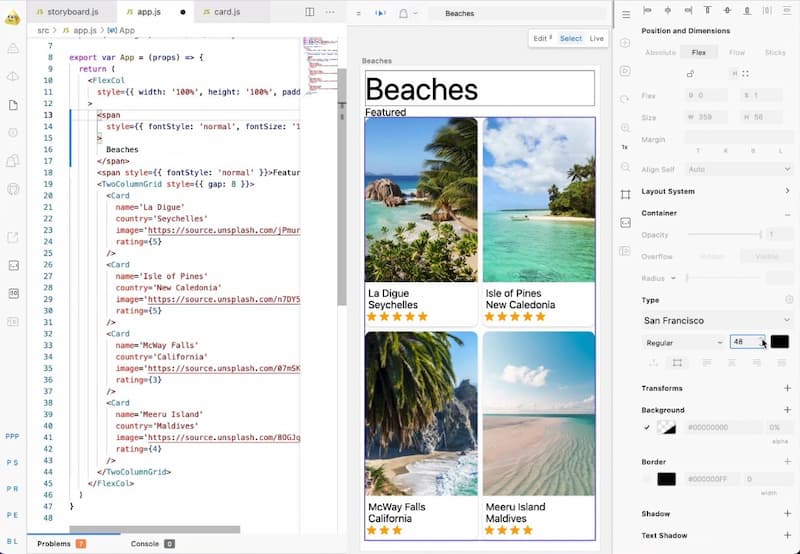This screenshot has height=554, width=800.
Task: Align selected element to bottom edge
Action: coord(747,10)
